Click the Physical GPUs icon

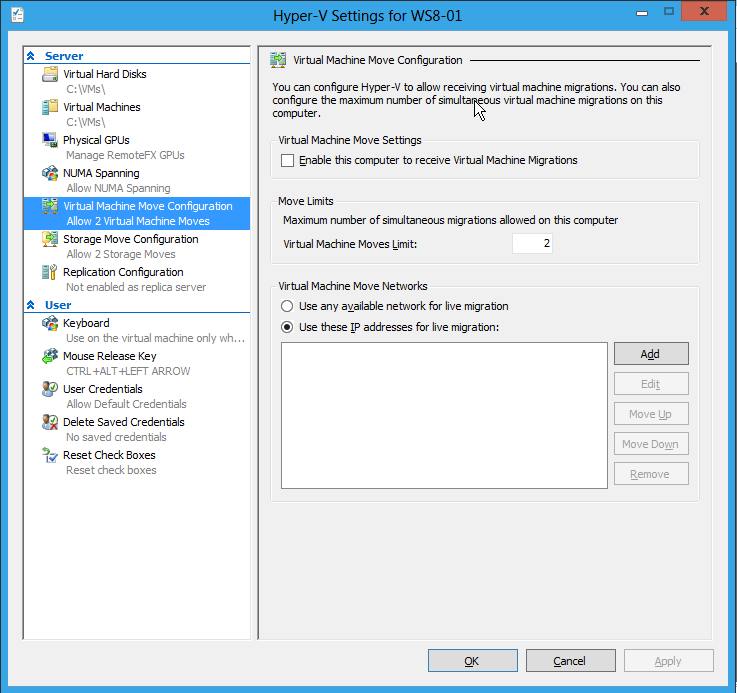click(50, 140)
